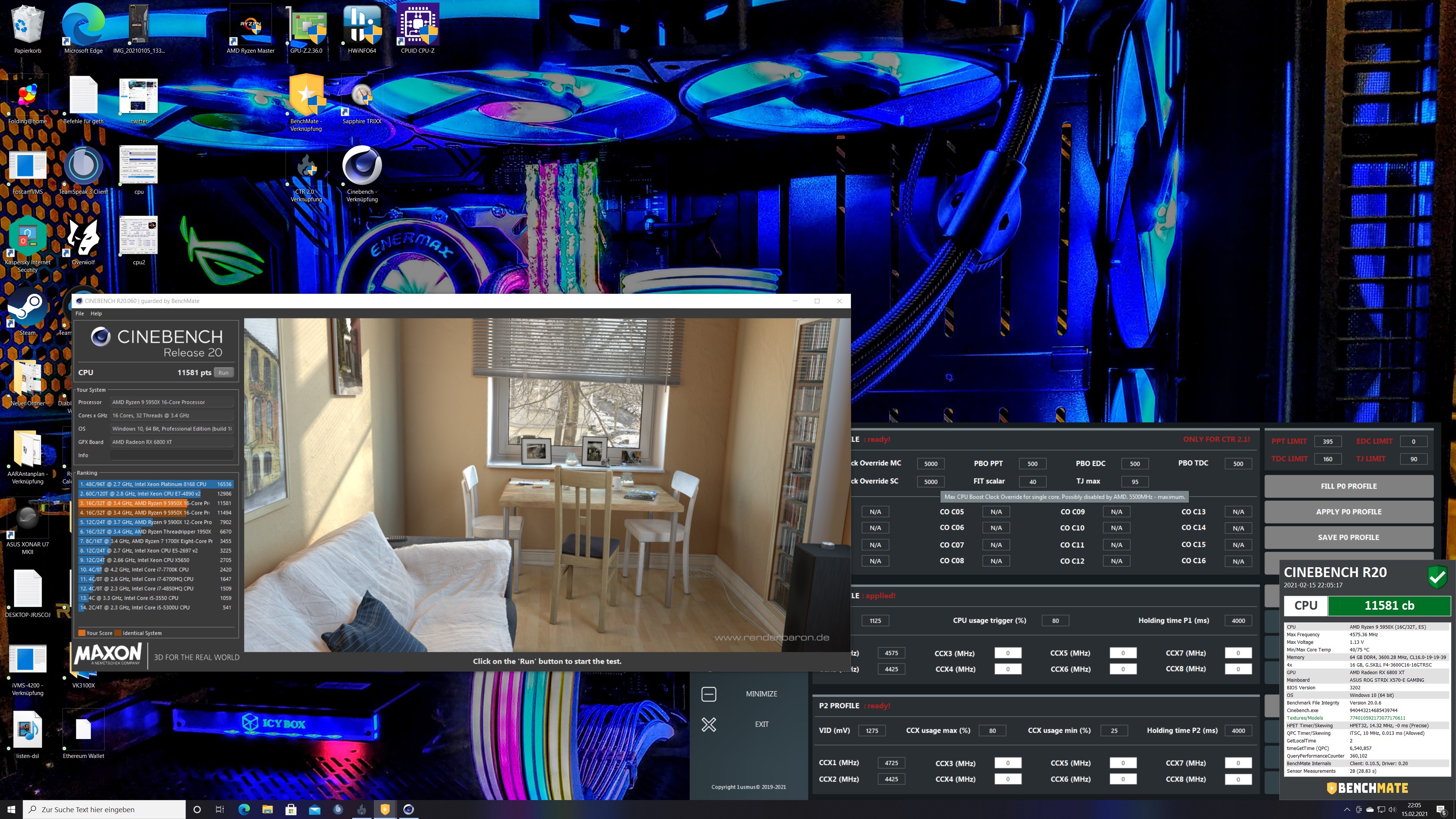
Task: Open BenchMate Verknüpfung desktop shortcut
Action: [x=306, y=103]
